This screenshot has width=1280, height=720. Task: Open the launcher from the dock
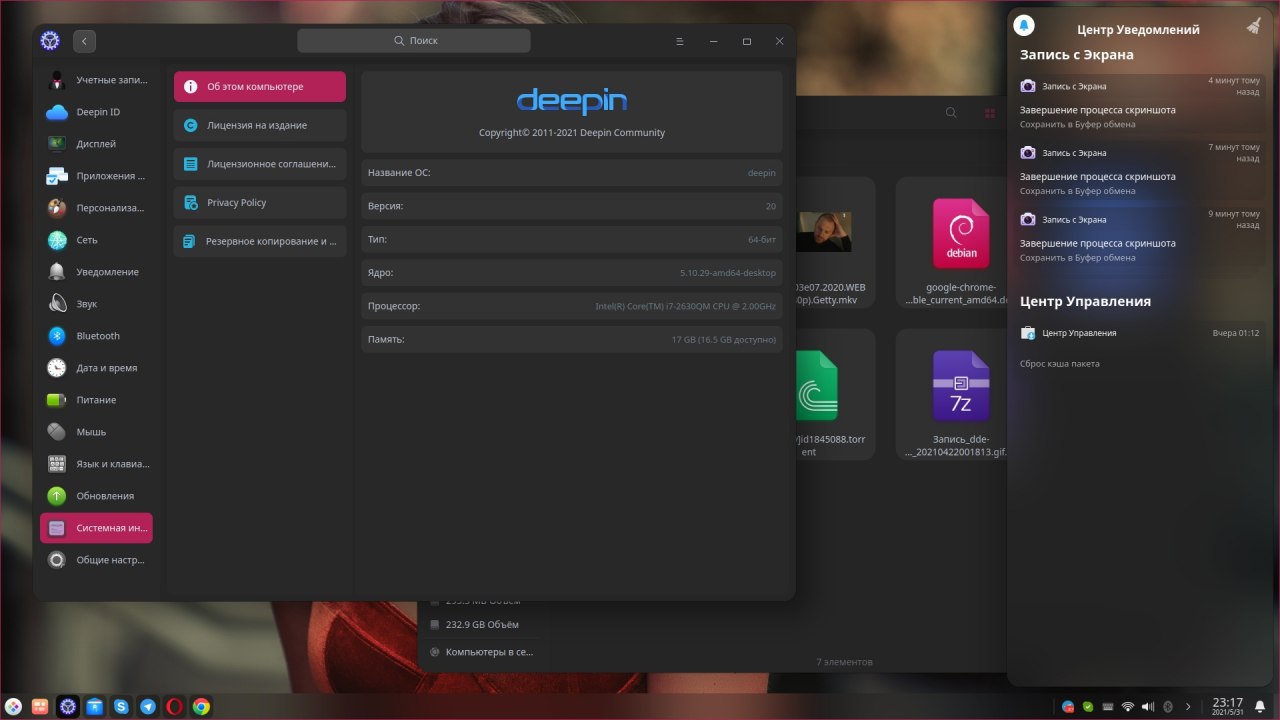pos(14,706)
